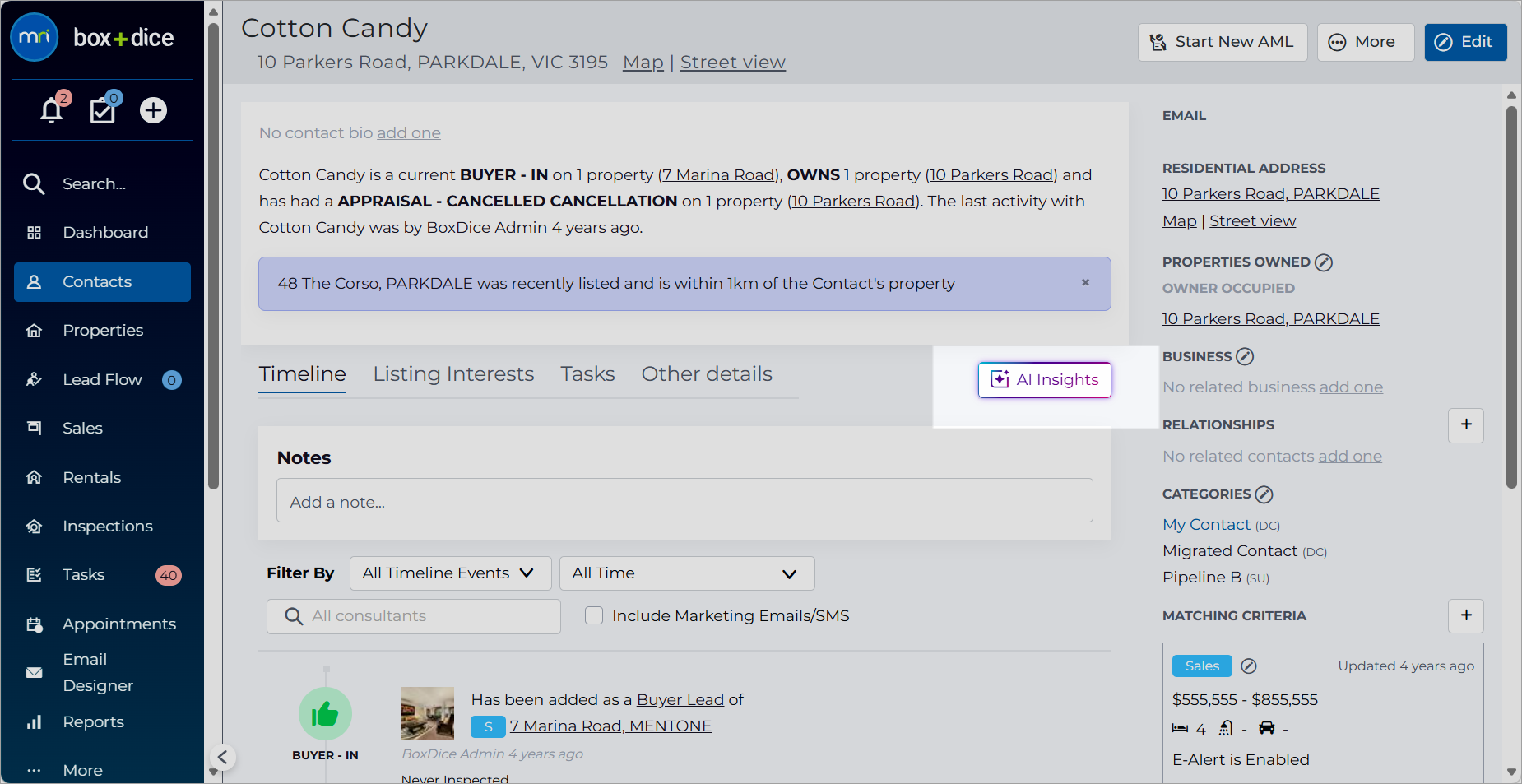Open the More actions menu button

coord(1365,42)
